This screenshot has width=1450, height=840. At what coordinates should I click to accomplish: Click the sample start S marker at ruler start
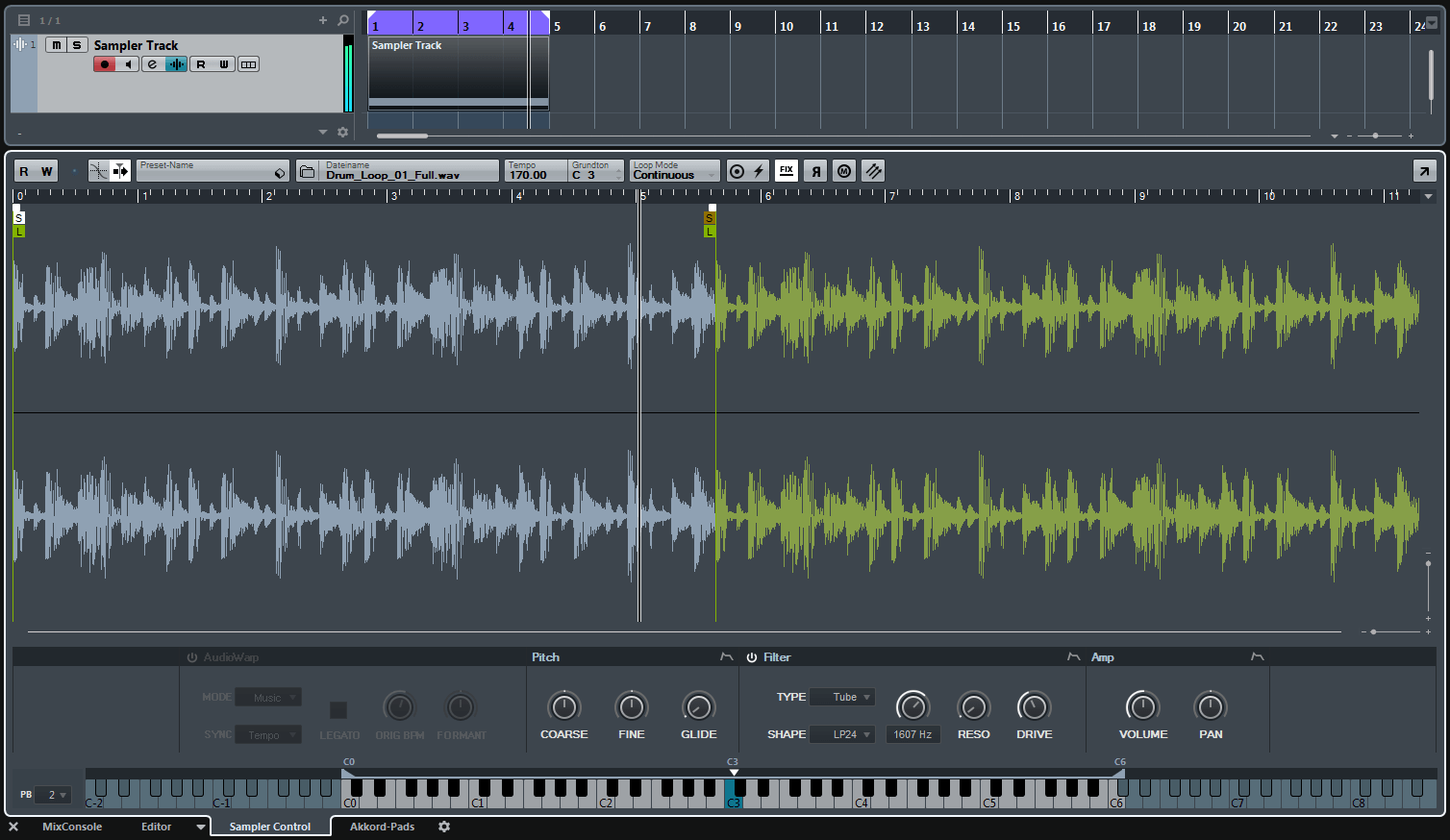pos(18,218)
